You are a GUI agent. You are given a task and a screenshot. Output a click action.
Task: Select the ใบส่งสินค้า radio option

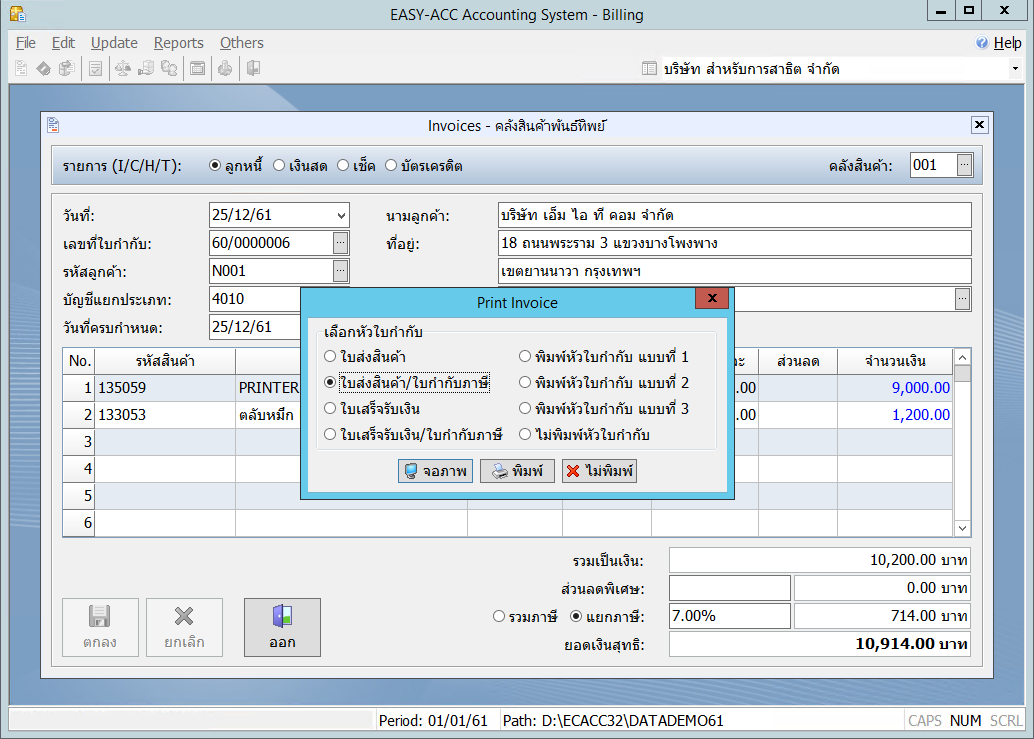330,356
